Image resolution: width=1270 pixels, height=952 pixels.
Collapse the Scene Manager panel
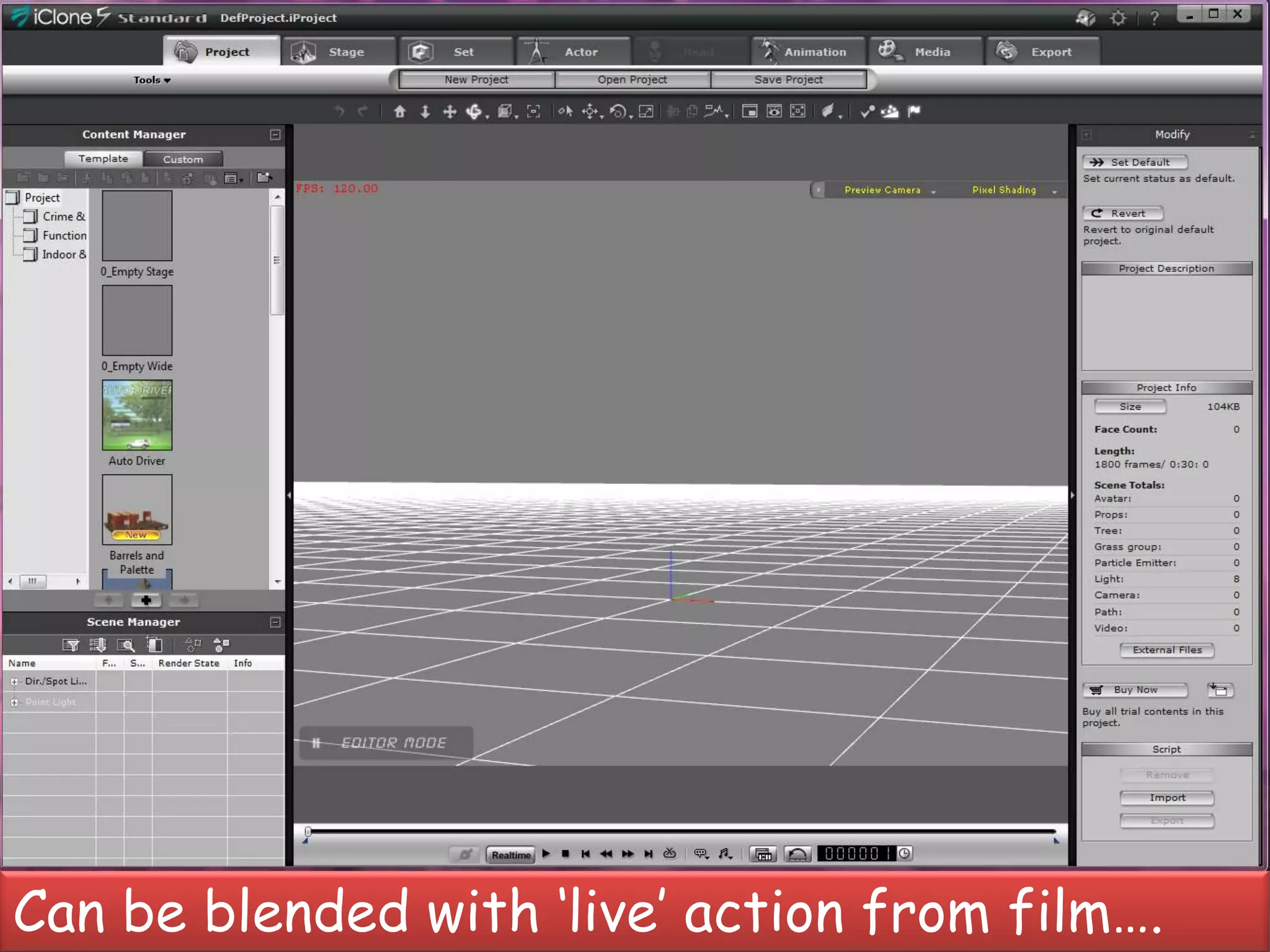275,622
